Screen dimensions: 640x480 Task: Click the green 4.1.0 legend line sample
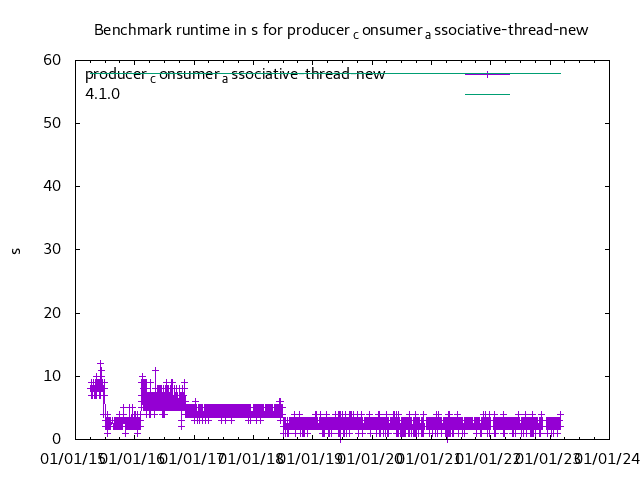[487, 94]
